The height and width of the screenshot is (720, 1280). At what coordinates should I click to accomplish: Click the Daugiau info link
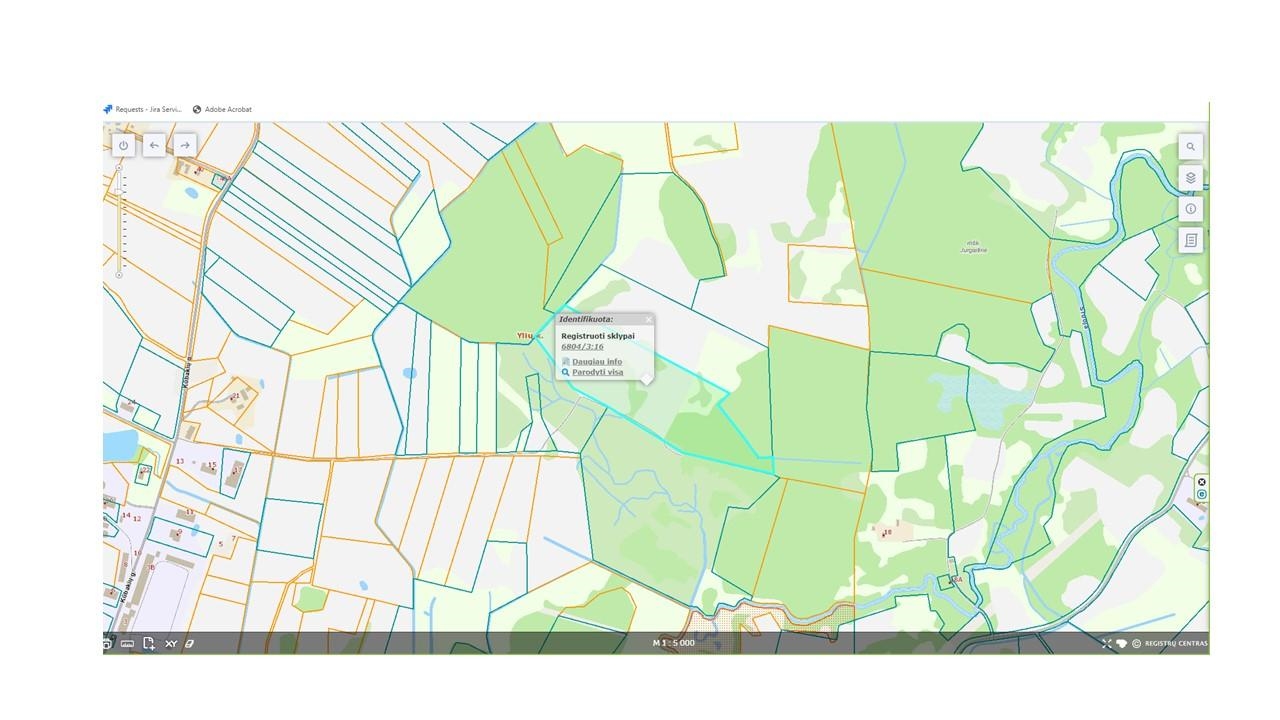[x=596, y=361]
